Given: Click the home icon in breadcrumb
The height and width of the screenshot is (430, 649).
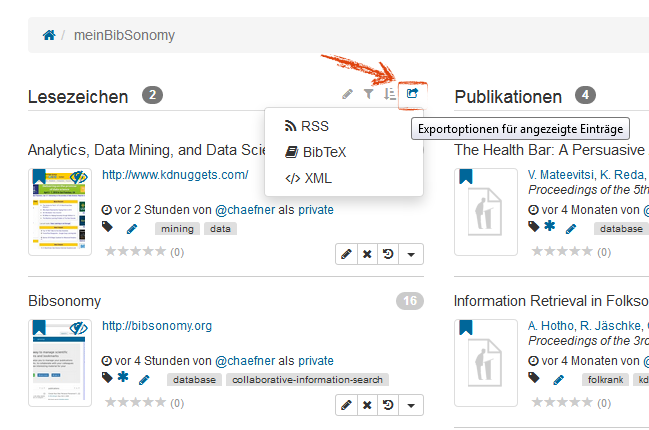Looking at the screenshot, I should 49,35.
